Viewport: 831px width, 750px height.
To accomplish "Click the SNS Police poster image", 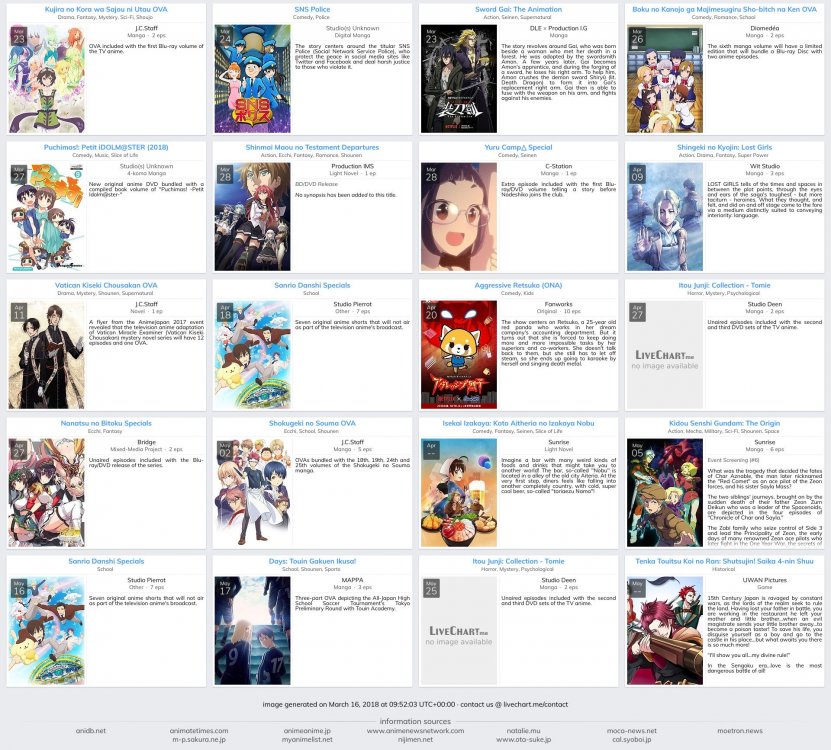I will pyautogui.click(x=252, y=78).
